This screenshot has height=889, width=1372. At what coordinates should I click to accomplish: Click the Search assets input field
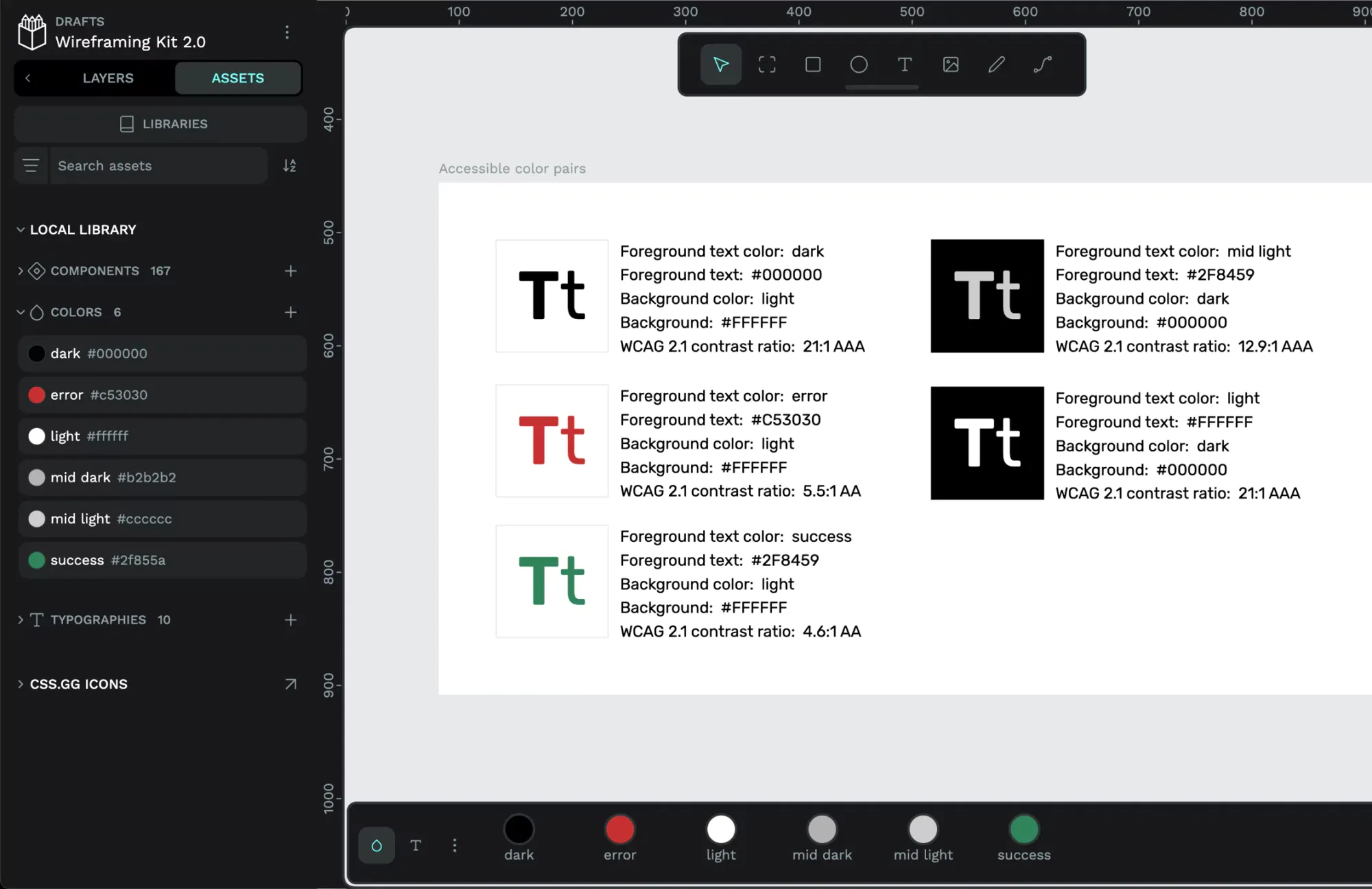(x=159, y=165)
